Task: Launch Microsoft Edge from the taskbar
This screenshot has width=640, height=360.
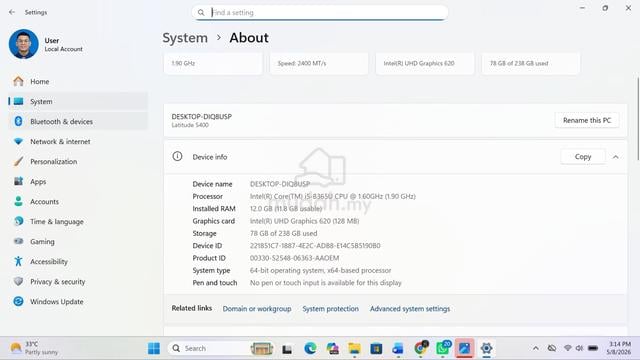Action: coord(310,348)
